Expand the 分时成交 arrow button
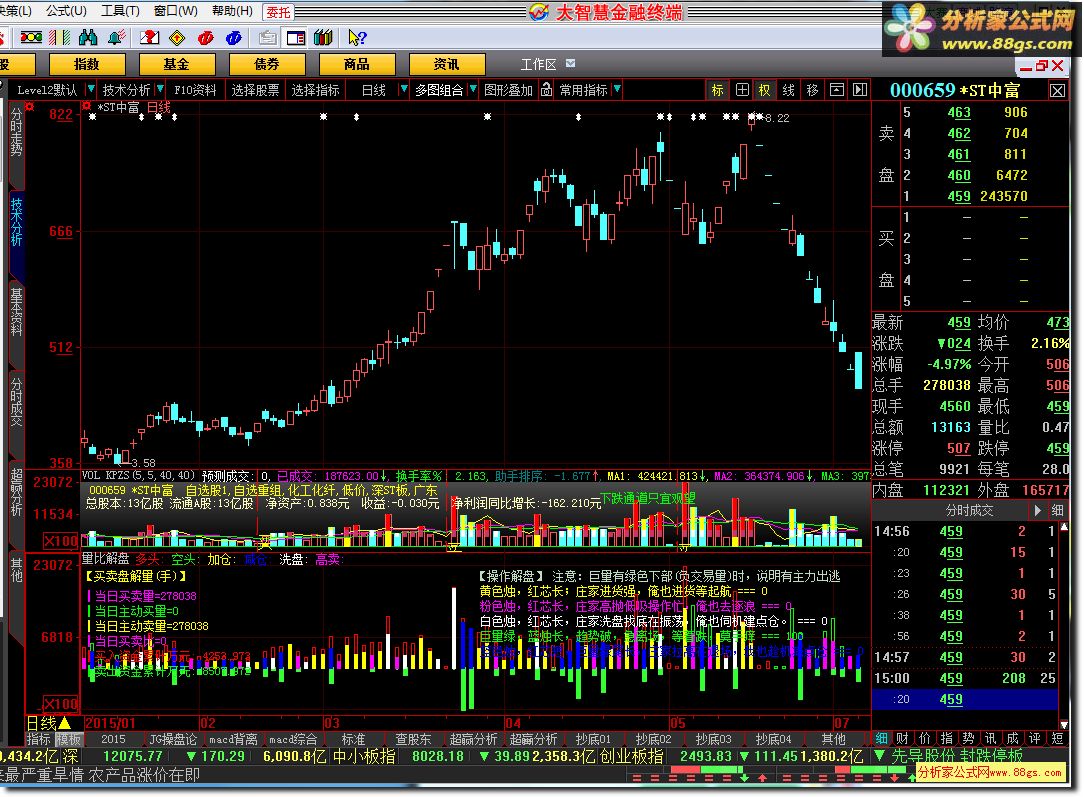Screen dimensions: 1084x797 click(x=1038, y=510)
